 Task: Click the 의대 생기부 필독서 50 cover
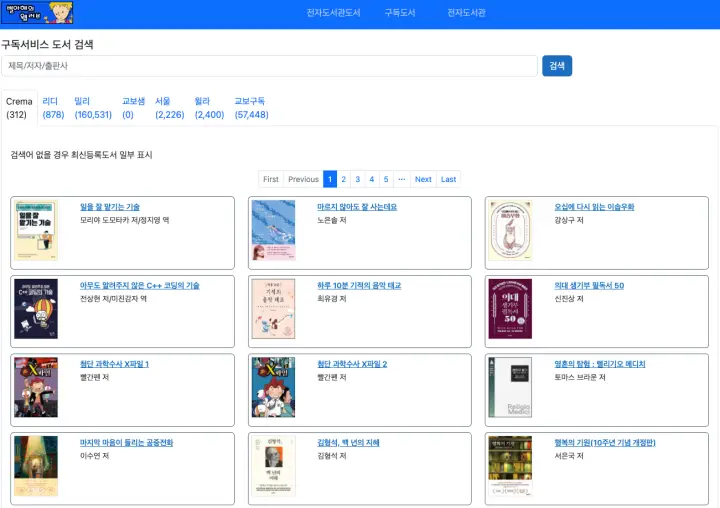(510, 309)
